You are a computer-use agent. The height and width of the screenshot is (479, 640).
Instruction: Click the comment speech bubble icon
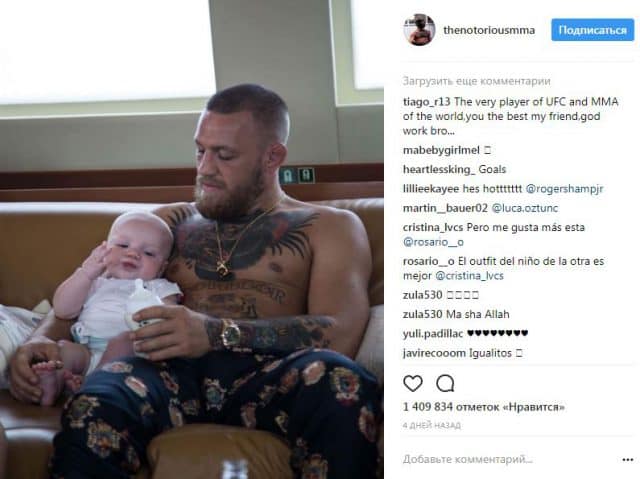tap(445, 384)
